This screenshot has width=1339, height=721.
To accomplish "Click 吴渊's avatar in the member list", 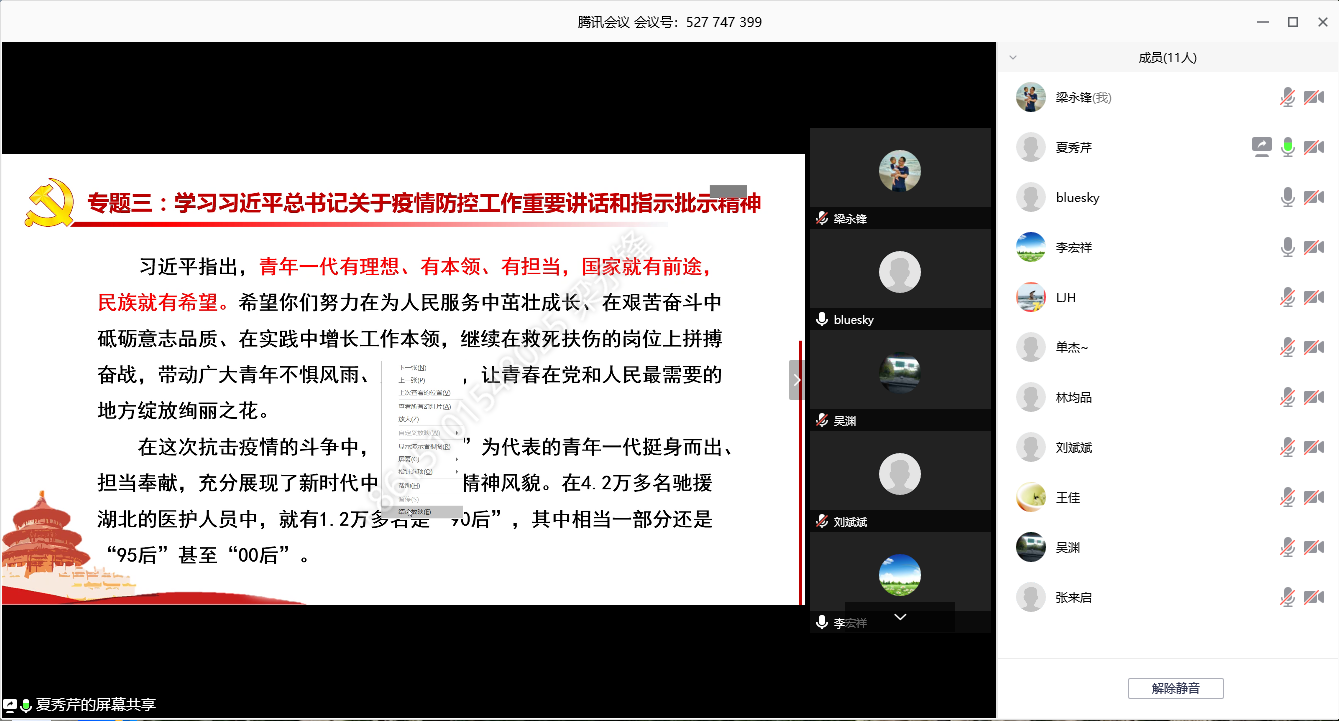I will click(1031, 547).
